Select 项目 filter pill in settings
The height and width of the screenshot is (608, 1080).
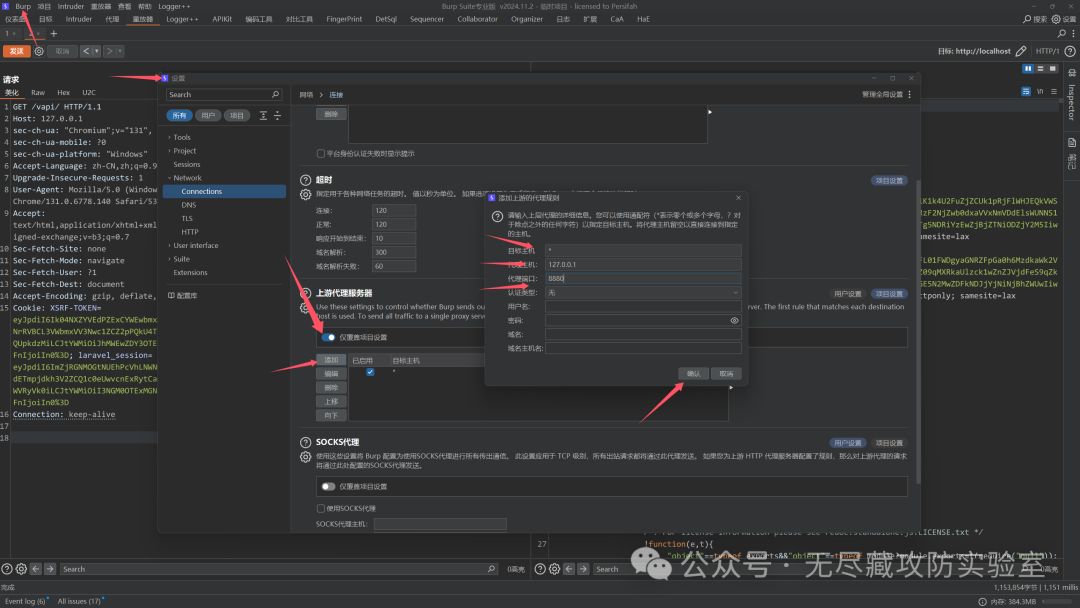click(x=237, y=116)
